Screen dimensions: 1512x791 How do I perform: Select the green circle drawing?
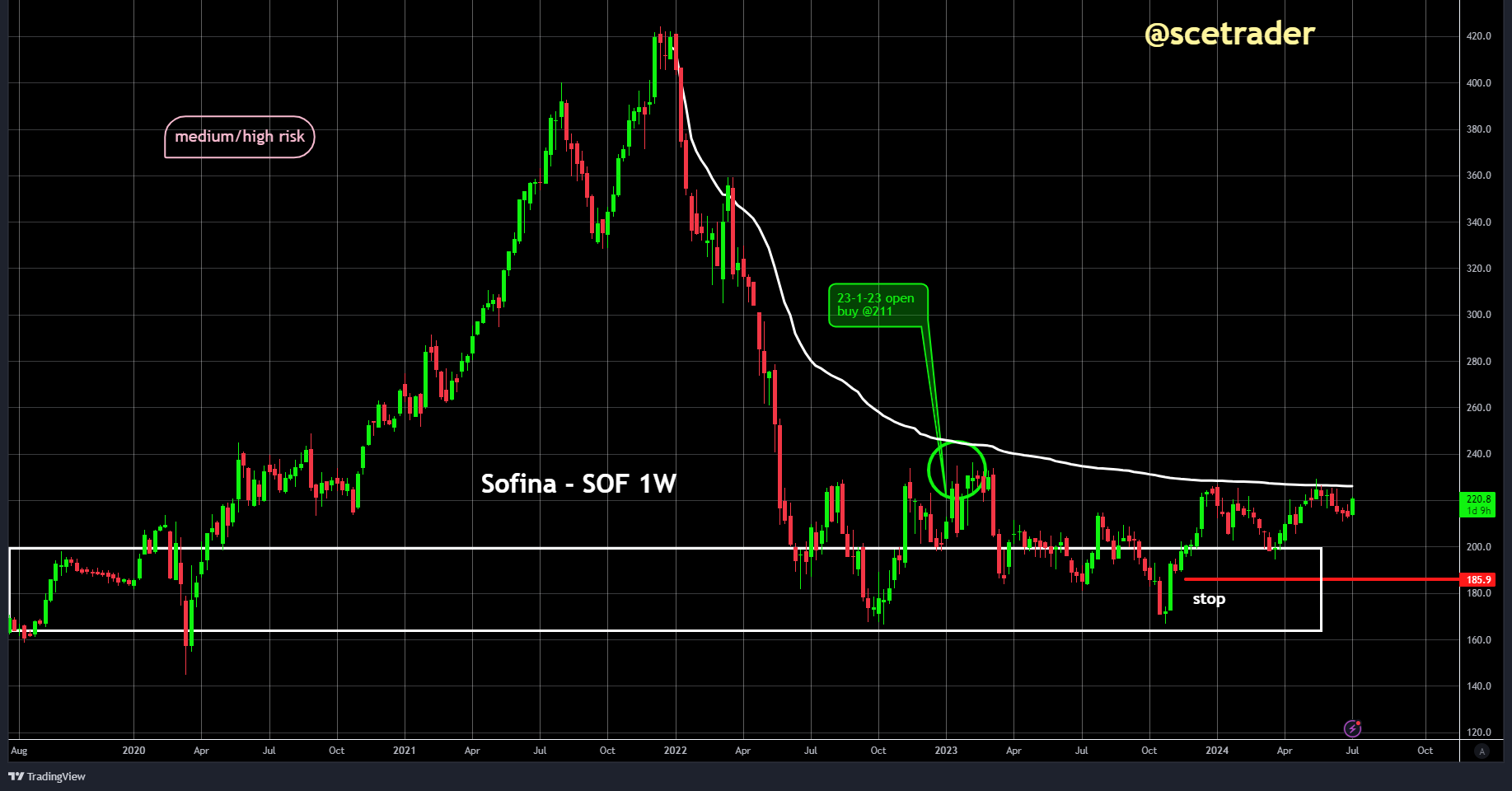click(x=957, y=470)
